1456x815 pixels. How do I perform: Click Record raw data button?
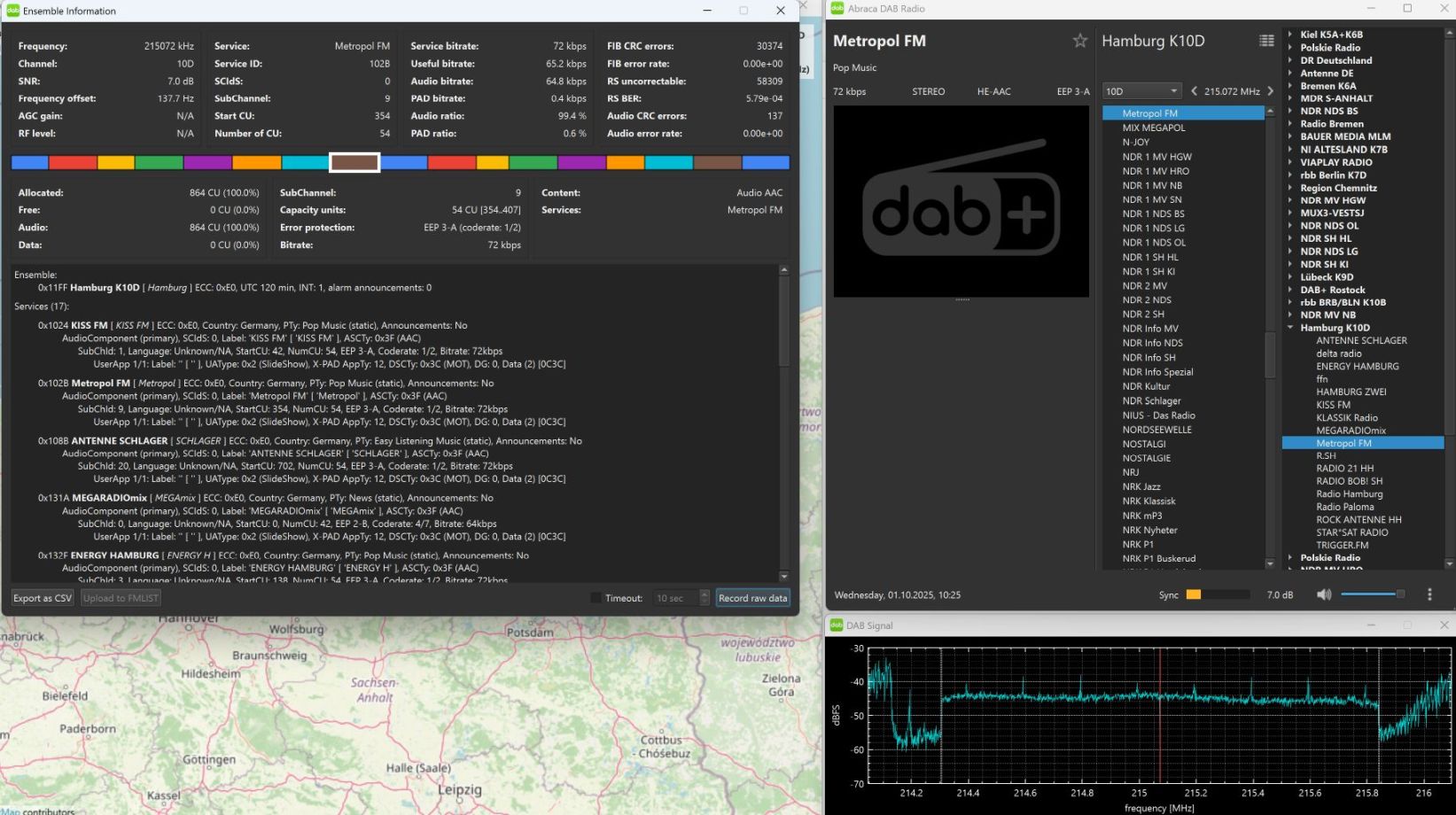coord(752,598)
